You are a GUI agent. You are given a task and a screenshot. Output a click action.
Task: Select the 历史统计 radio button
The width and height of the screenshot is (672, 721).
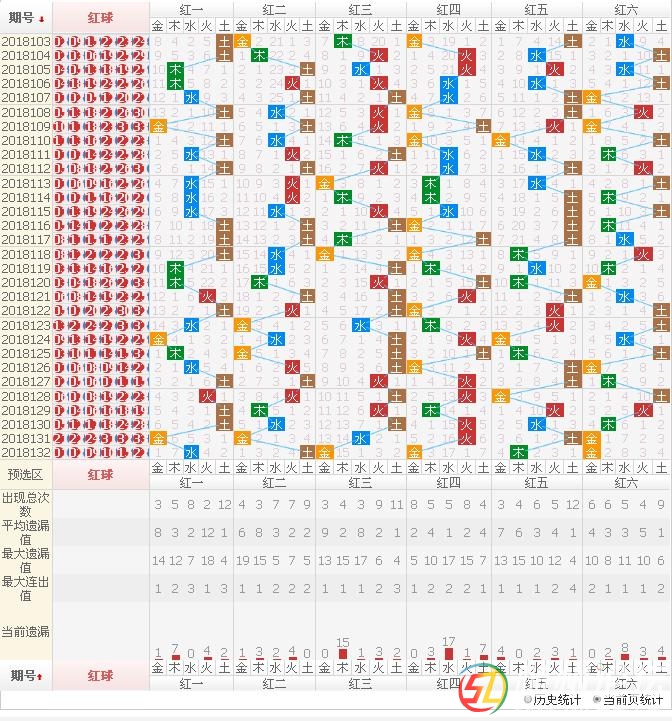coord(528,700)
